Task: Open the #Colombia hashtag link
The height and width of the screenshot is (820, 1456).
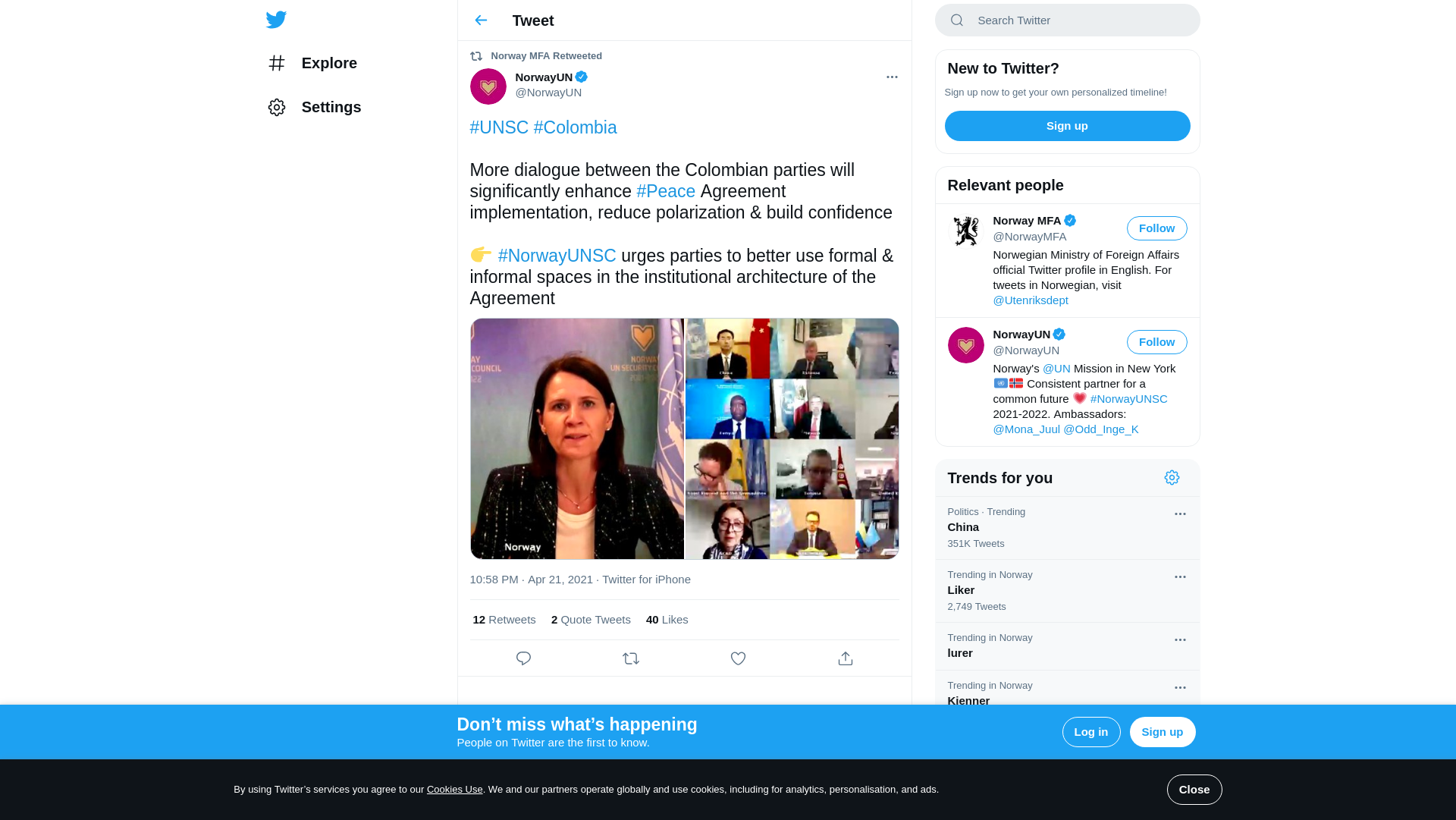Action: click(x=575, y=127)
